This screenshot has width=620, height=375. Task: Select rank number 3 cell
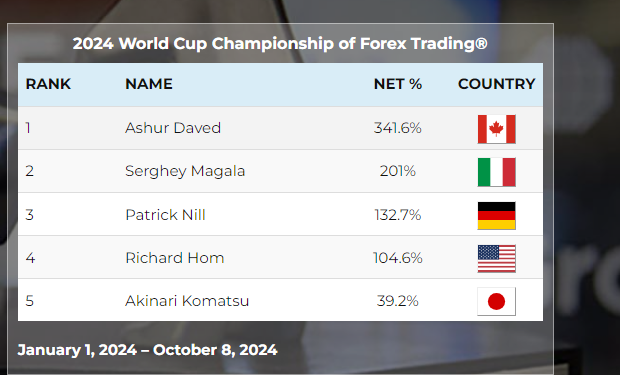30,215
